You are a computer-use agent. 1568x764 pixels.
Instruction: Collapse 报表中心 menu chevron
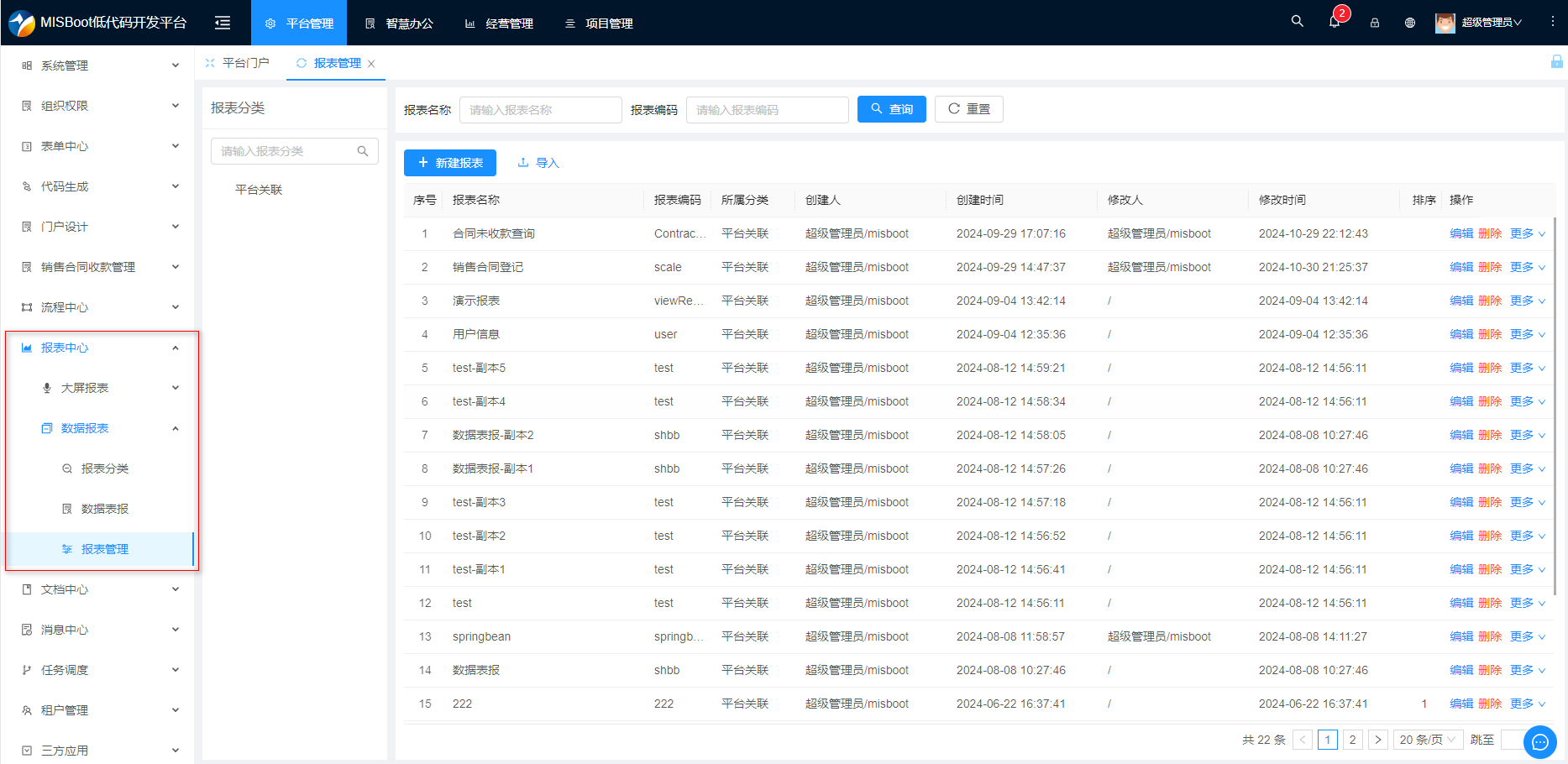tap(176, 348)
